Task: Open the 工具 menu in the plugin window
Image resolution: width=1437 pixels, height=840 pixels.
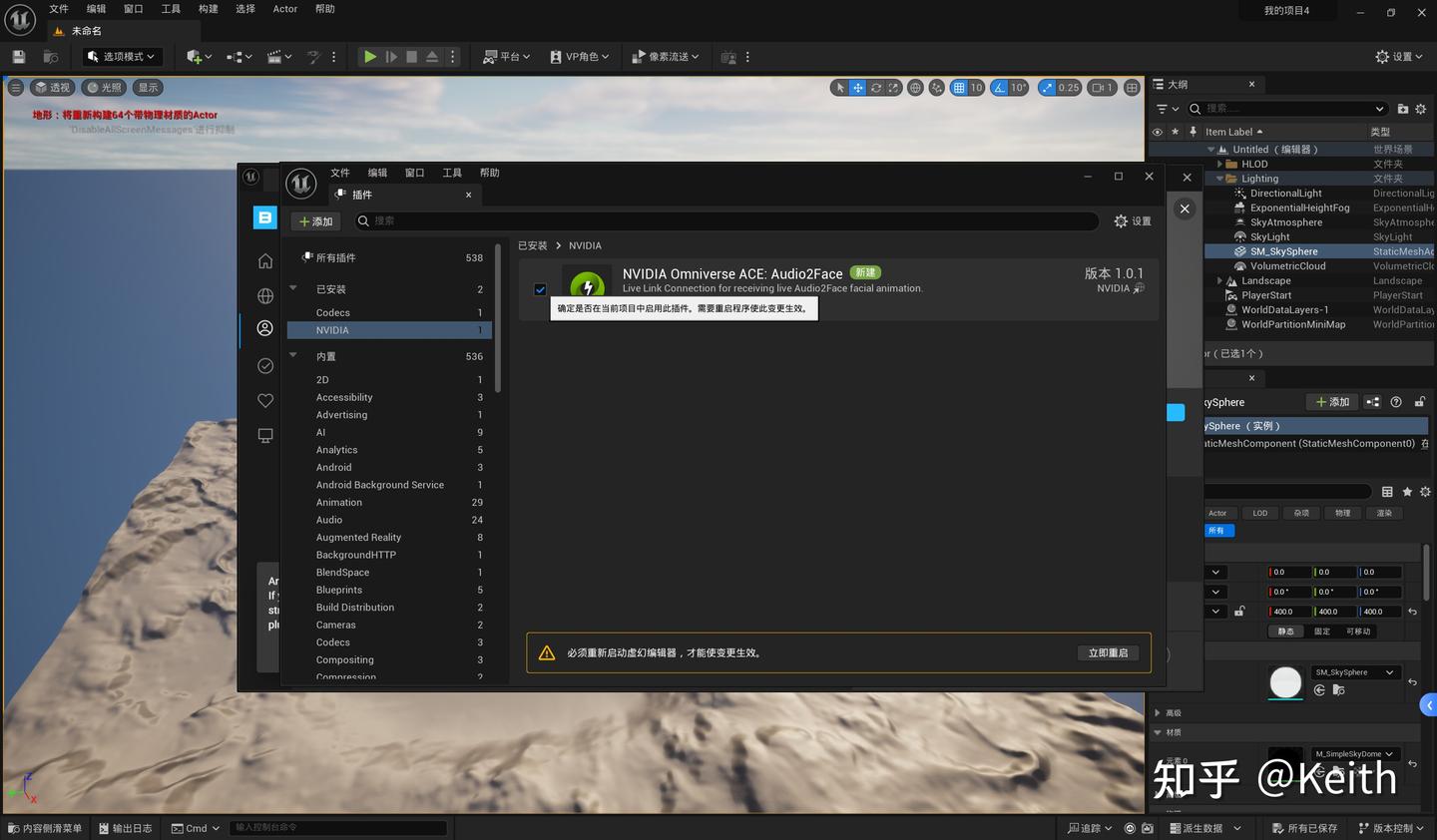Action: 450,172
